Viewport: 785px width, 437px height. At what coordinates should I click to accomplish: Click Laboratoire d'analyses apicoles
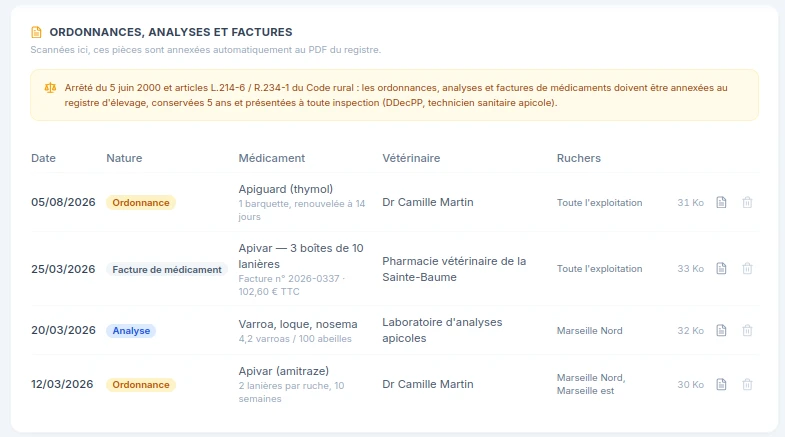[442, 330]
